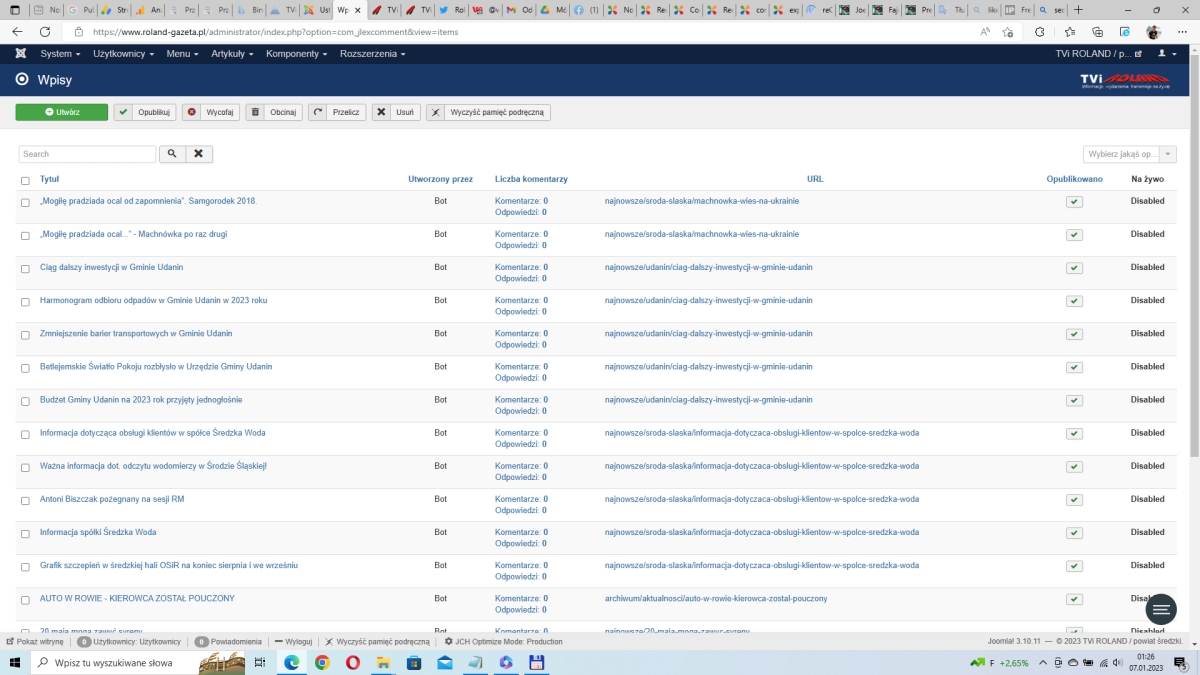Clear the search with the X button
This screenshot has height=675, width=1200.
pyautogui.click(x=199, y=154)
